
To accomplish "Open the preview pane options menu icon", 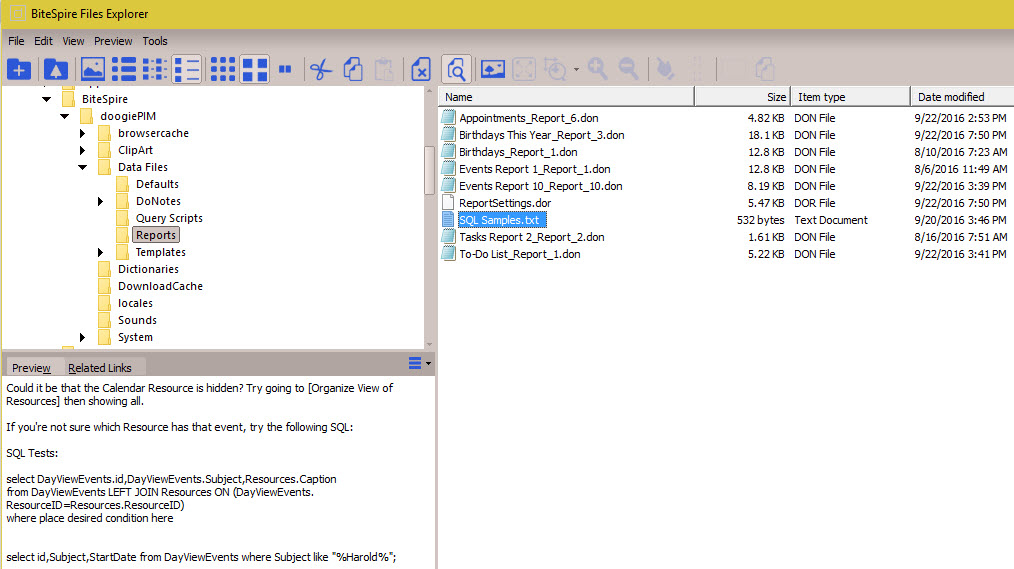I will tap(420, 363).
